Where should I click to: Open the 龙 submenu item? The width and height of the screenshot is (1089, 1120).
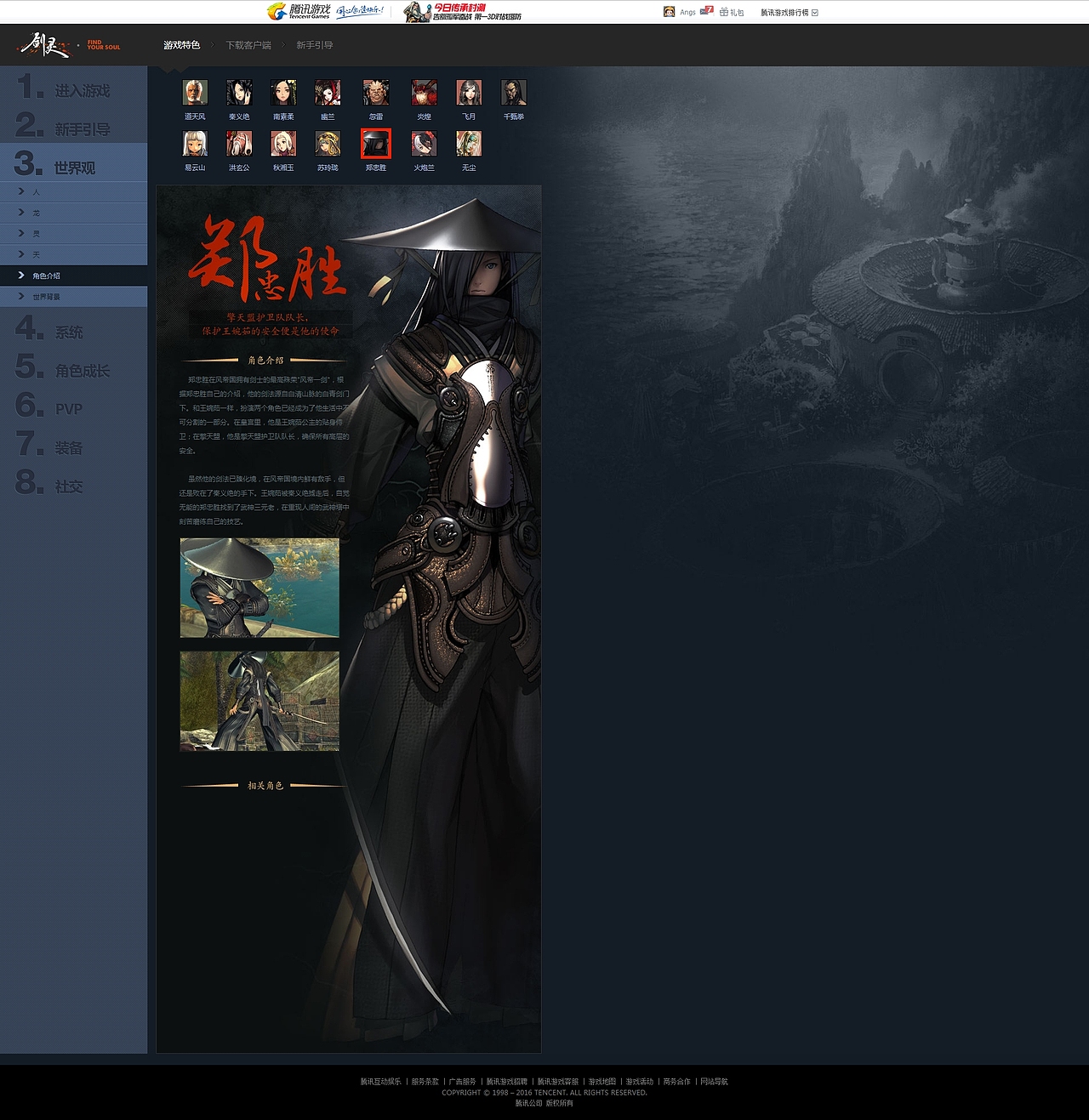(x=73, y=213)
